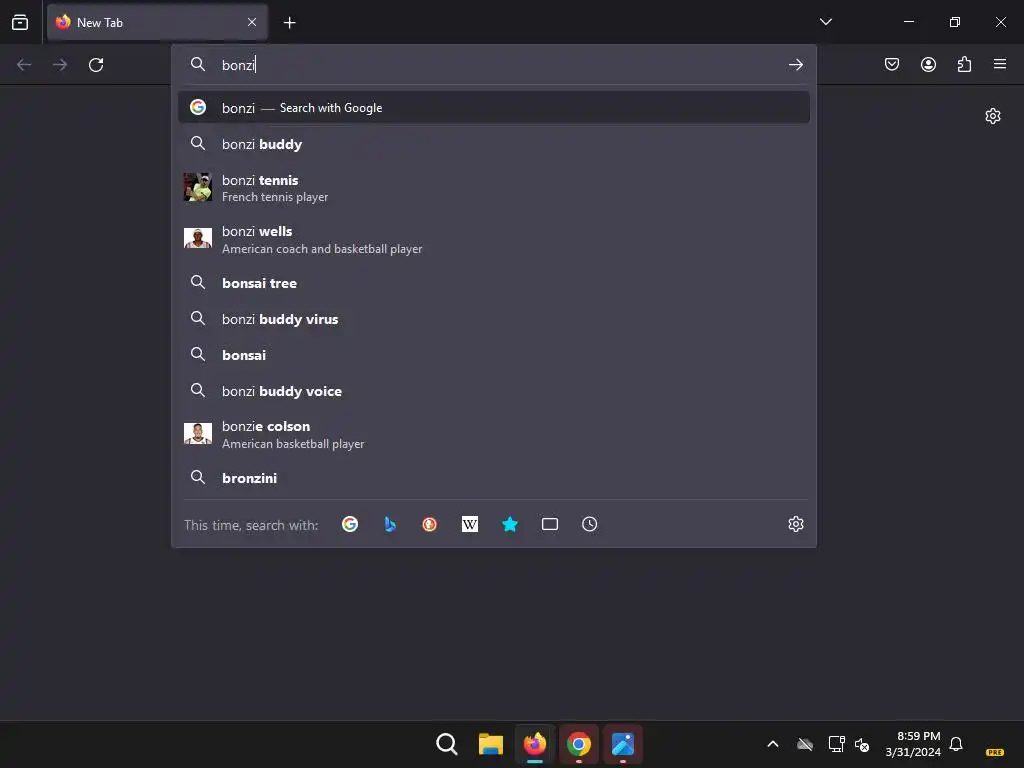Open clock showing 8:59 PM
Screen dimensions: 1024x768
(x=913, y=744)
